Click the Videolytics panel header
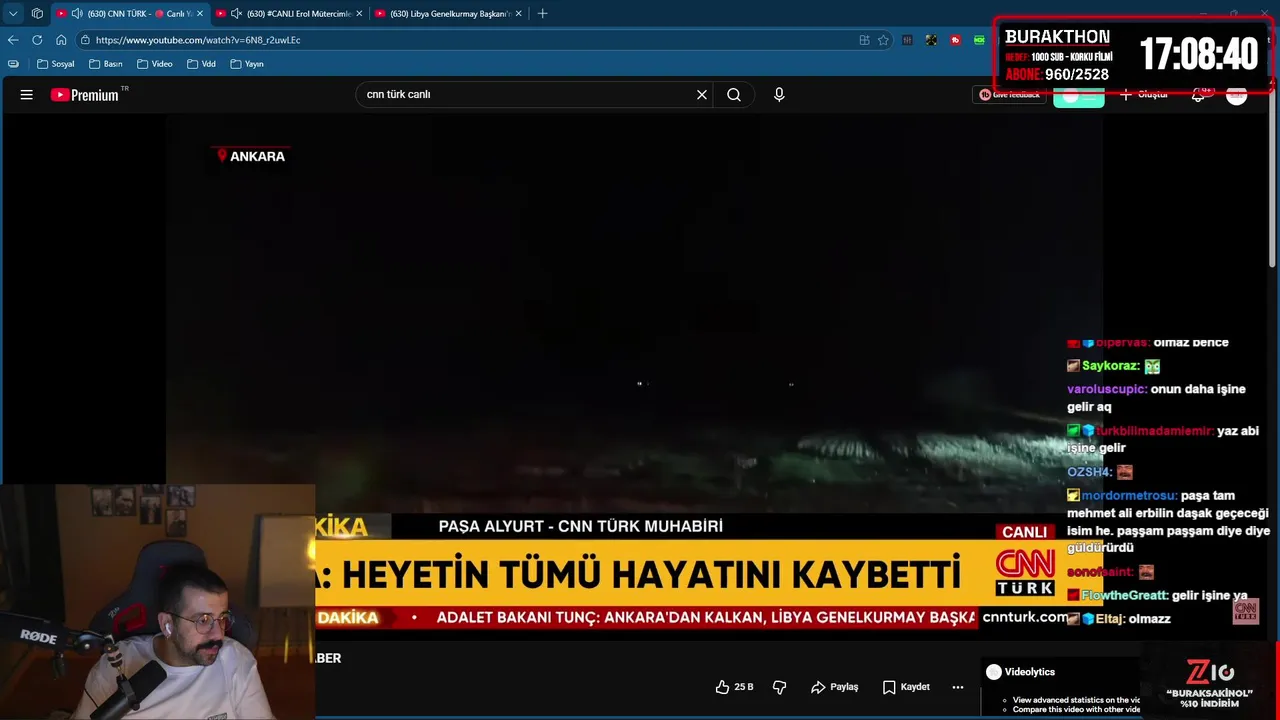 pyautogui.click(x=1021, y=672)
